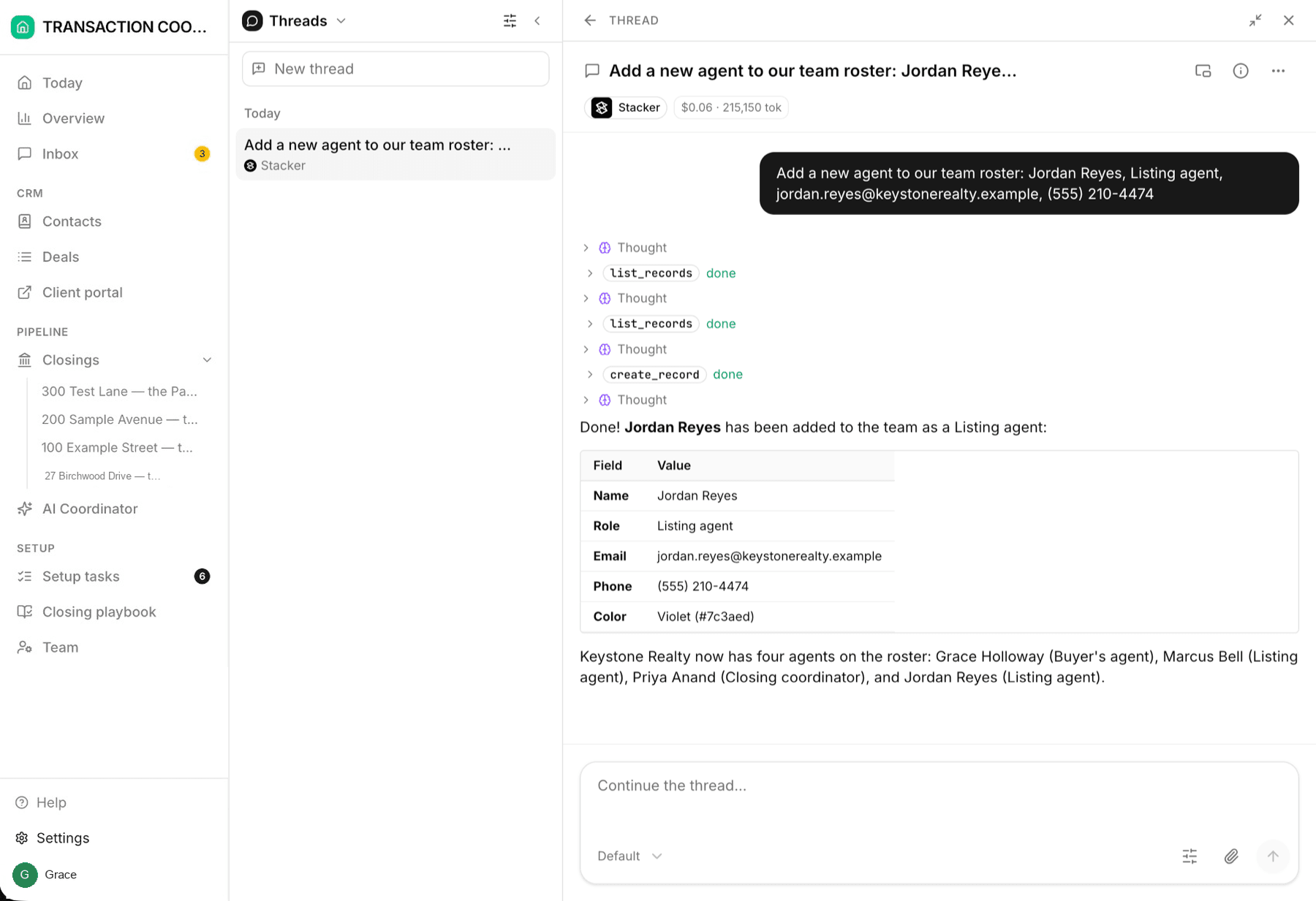Open the more options ellipsis menu

click(1278, 71)
